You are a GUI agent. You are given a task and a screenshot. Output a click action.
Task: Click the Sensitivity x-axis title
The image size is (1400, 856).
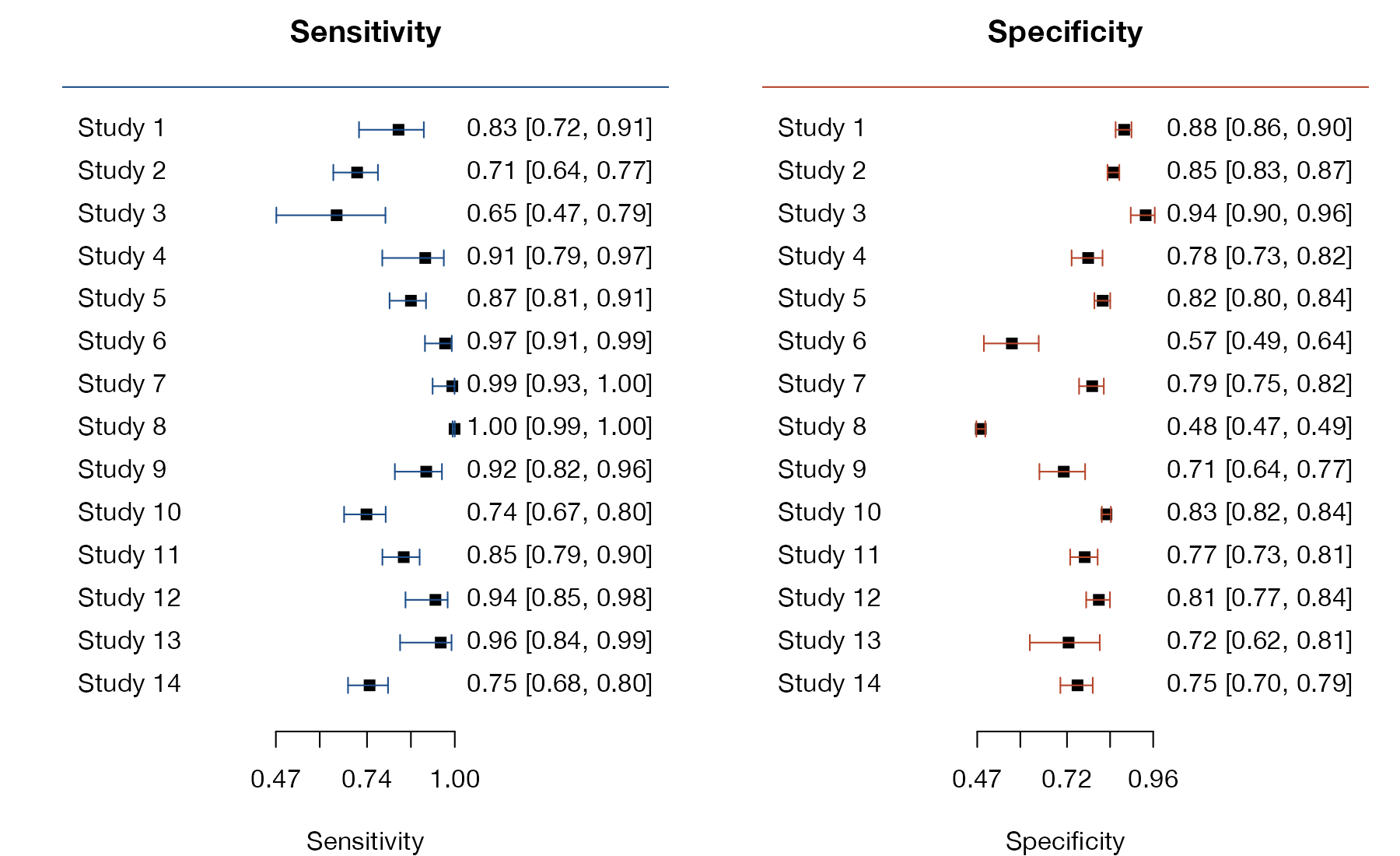click(x=365, y=841)
